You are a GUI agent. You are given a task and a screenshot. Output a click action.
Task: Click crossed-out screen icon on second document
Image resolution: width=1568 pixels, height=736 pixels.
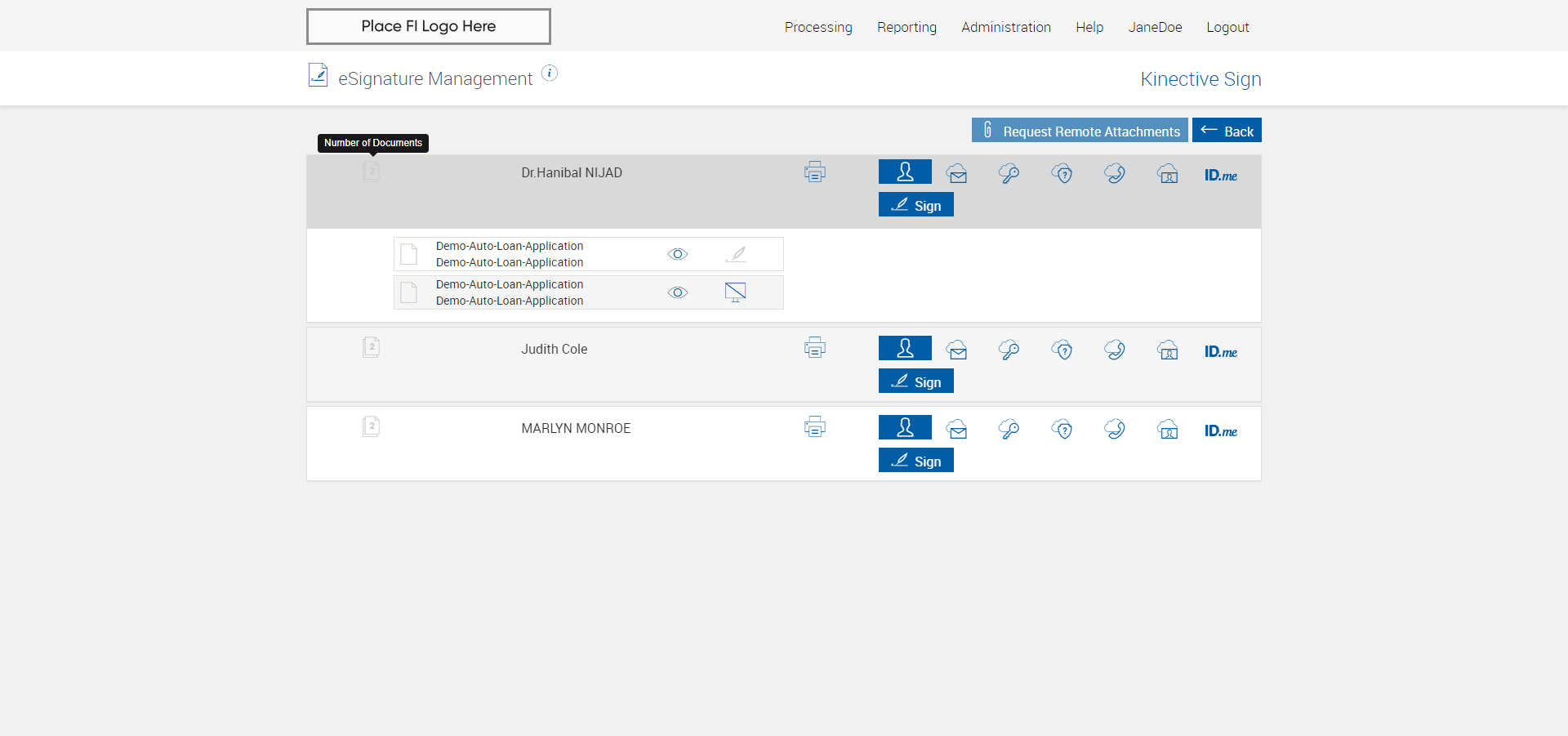tap(736, 292)
